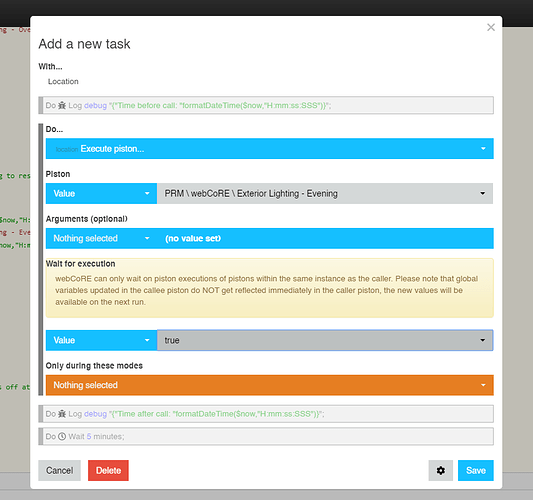Open the Execute piston command dropdown
Image resolution: width=533 pixels, height=500 pixels.
pyautogui.click(x=270, y=149)
